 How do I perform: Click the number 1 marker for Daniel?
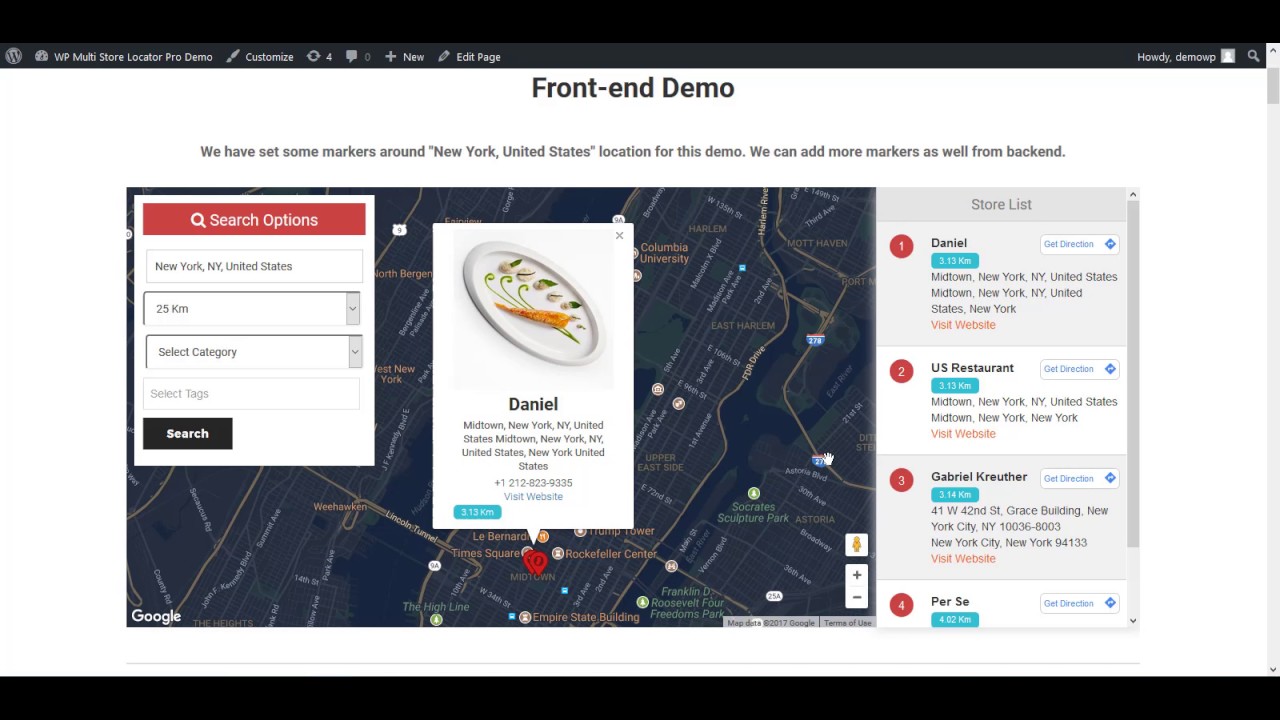click(901, 246)
